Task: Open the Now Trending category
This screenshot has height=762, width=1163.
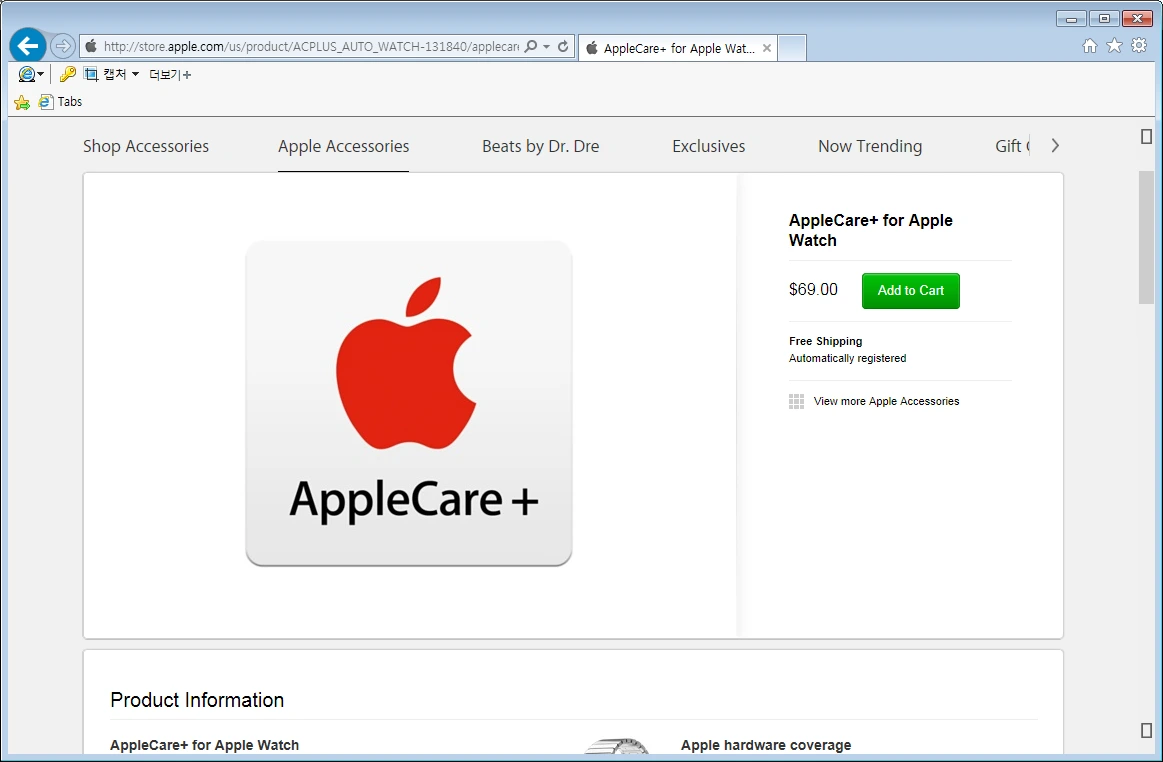Action: tap(870, 146)
